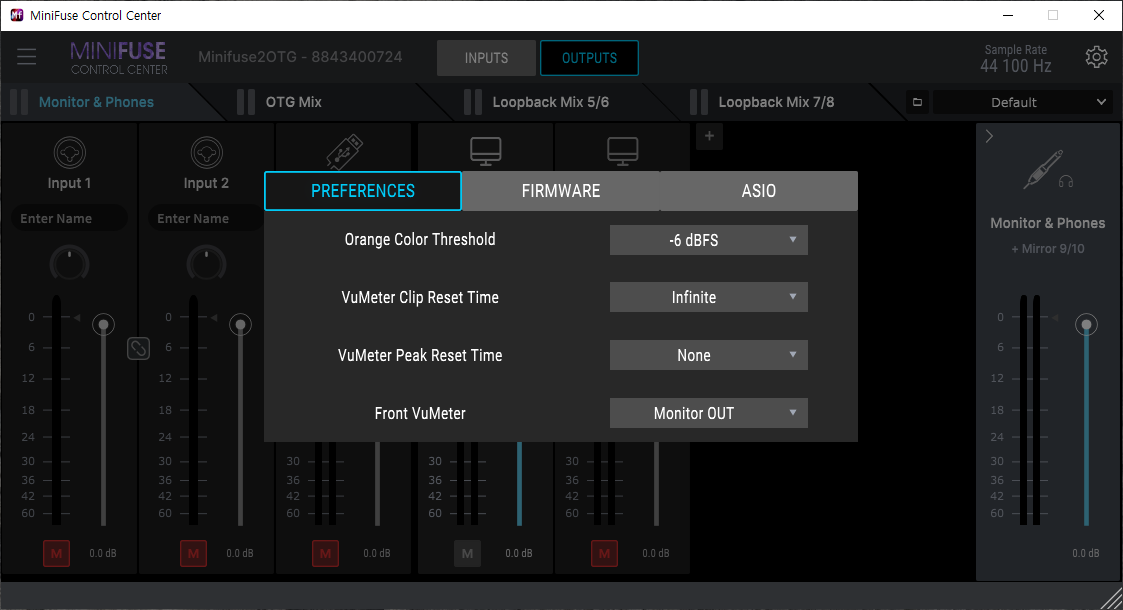Click the Monitor & Phones output fader handle
This screenshot has width=1123, height=610.
click(x=1086, y=325)
